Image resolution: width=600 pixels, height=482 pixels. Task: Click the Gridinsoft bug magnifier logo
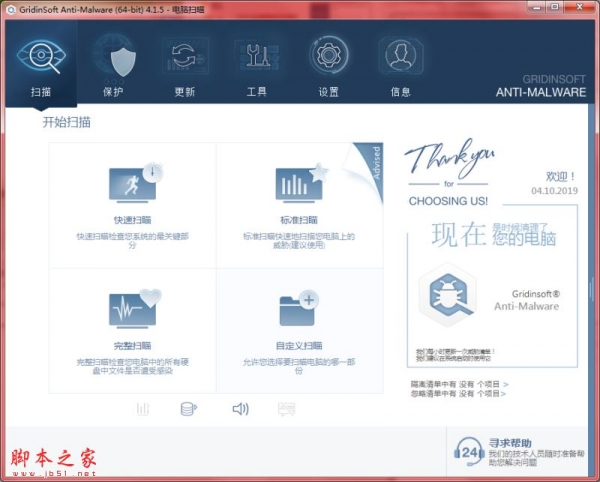point(448,295)
